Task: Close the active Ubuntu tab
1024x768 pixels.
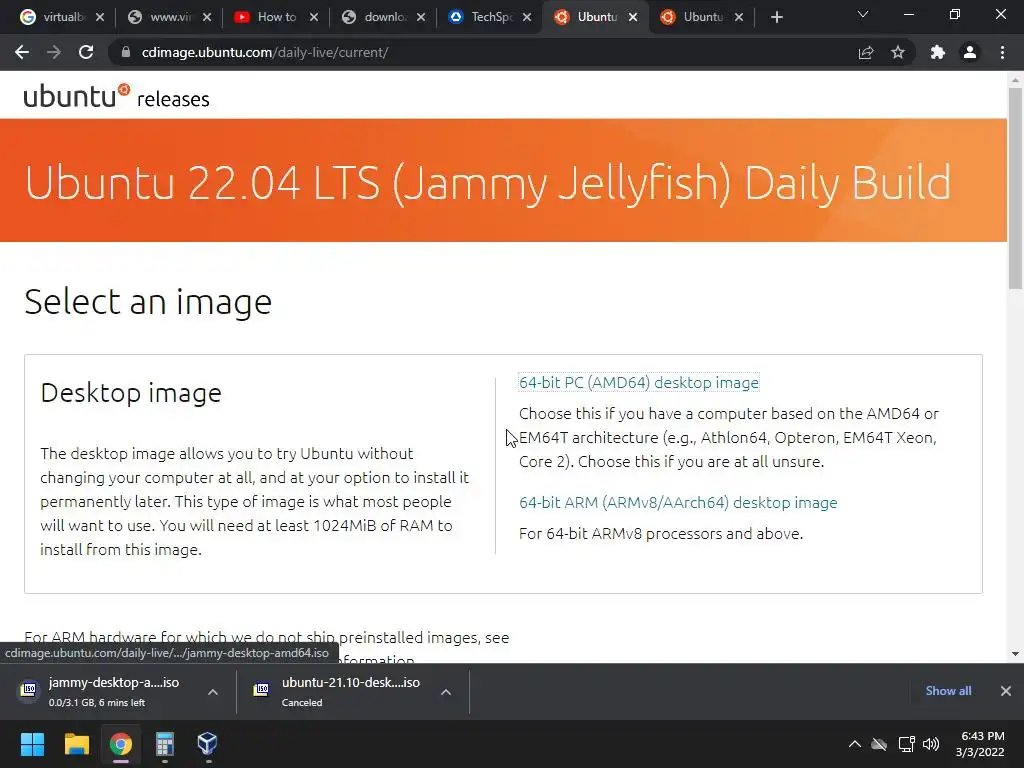Action: (x=633, y=17)
